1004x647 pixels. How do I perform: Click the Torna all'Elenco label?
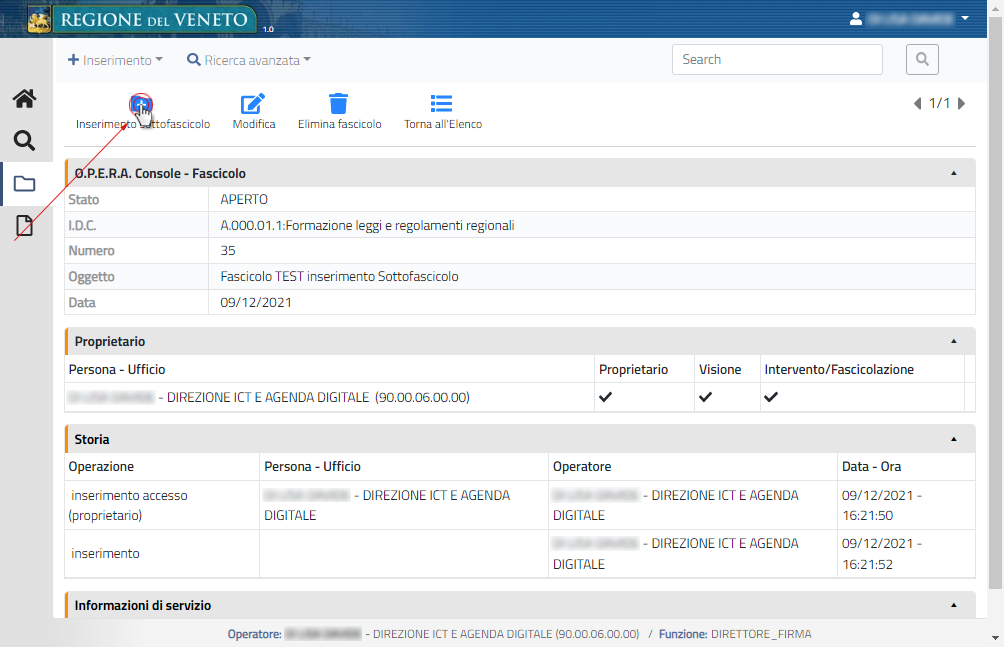click(443, 124)
